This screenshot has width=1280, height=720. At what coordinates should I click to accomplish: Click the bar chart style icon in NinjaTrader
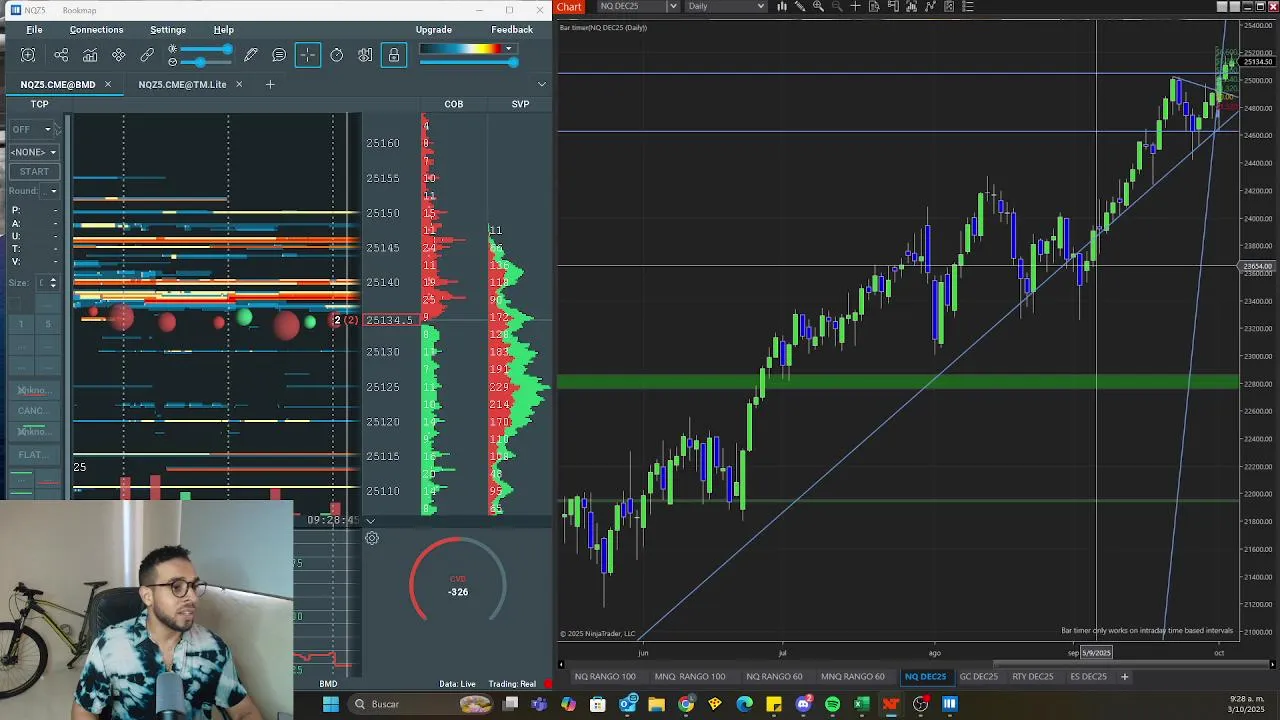pyautogui.click(x=782, y=6)
